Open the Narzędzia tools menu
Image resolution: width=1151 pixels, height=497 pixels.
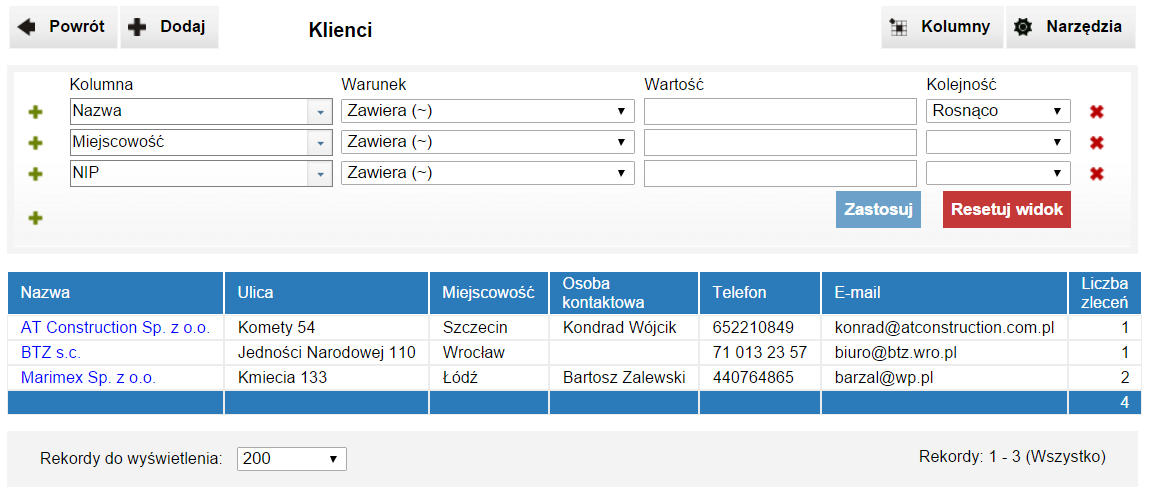pos(1070,27)
